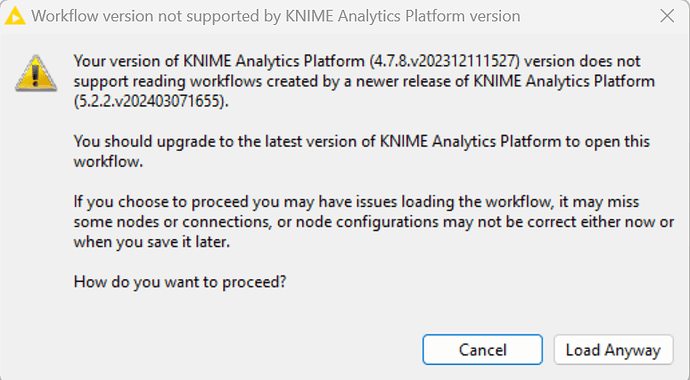This screenshot has width=690, height=380.
Task: Click 'version does not' at first line end
Action: pos(582,61)
